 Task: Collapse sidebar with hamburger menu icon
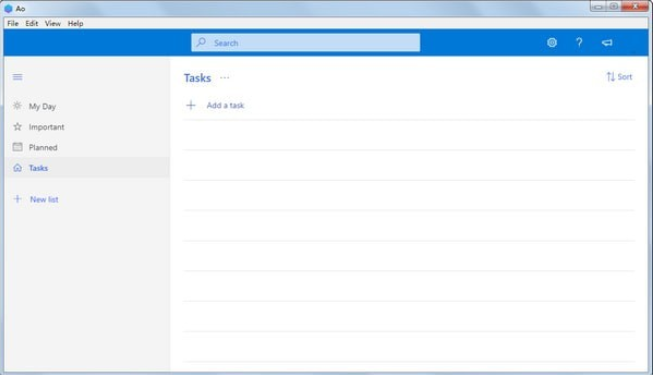coord(17,77)
